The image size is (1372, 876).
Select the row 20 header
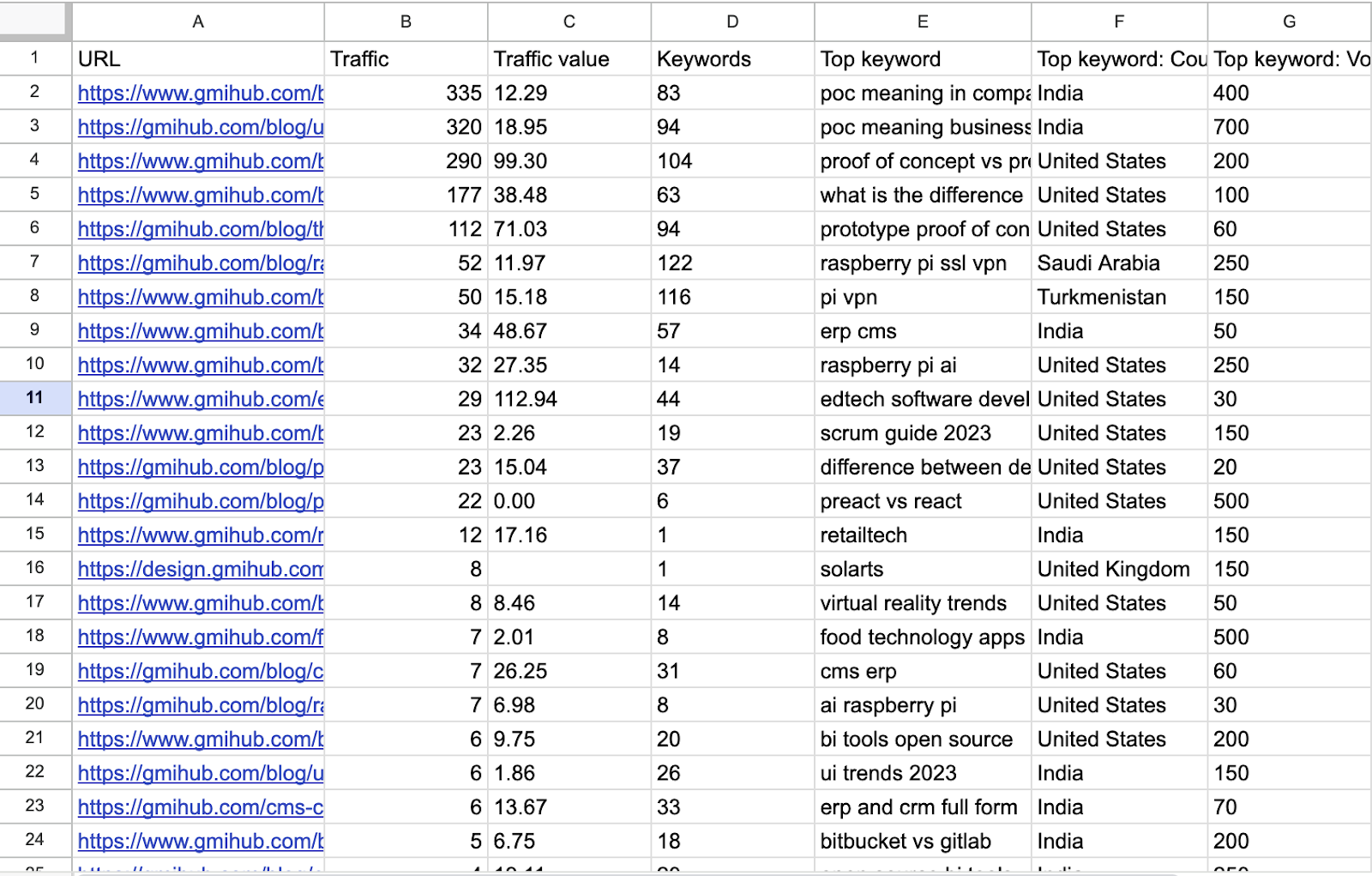click(x=35, y=704)
